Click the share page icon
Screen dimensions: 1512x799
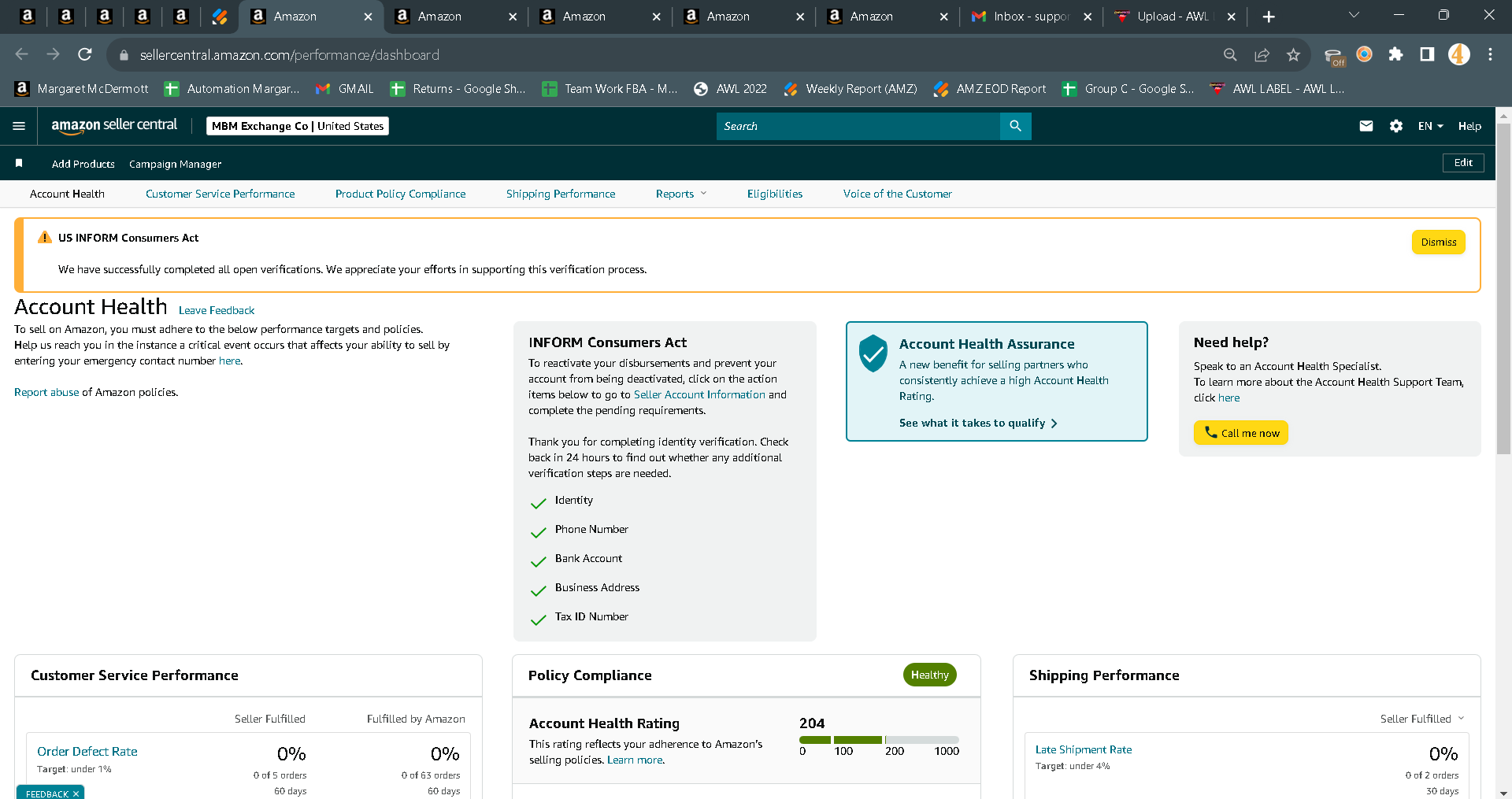pyautogui.click(x=1262, y=54)
